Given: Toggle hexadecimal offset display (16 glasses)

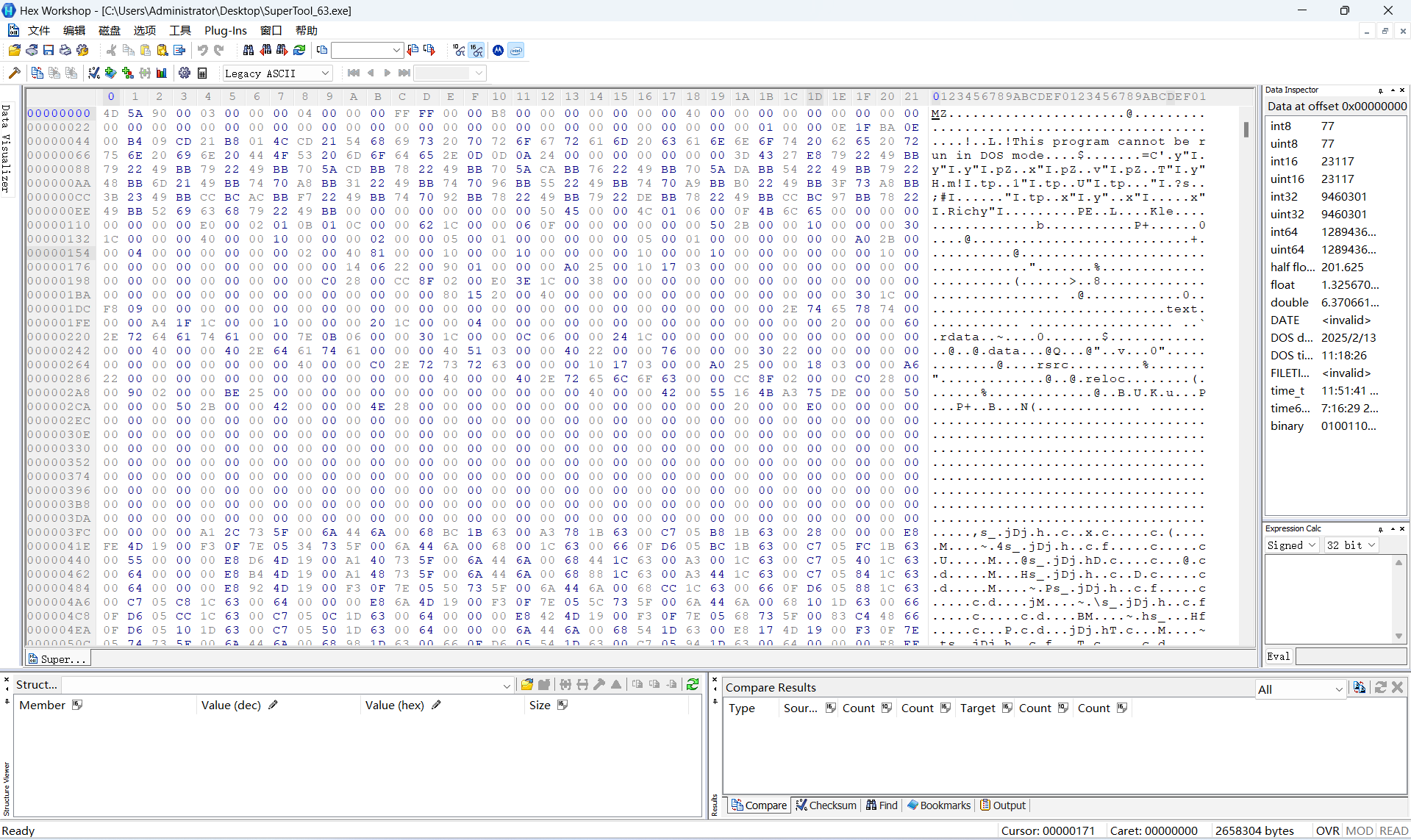Looking at the screenshot, I should pos(477,50).
